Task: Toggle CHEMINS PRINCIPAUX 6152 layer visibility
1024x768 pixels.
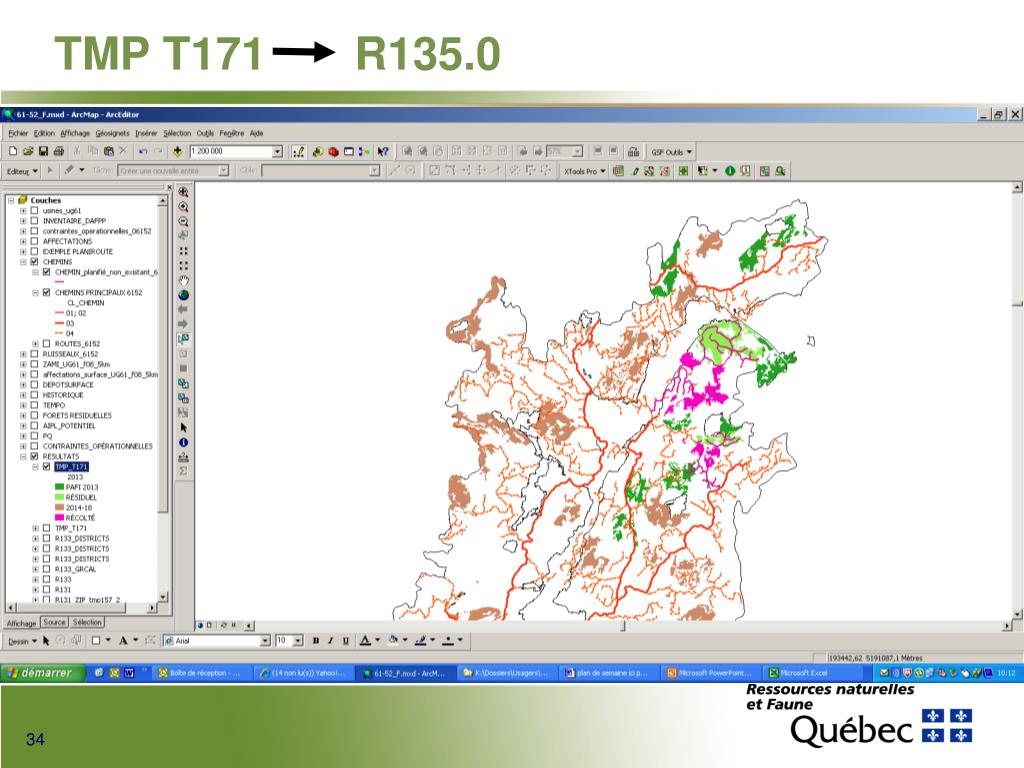Action: (x=46, y=292)
